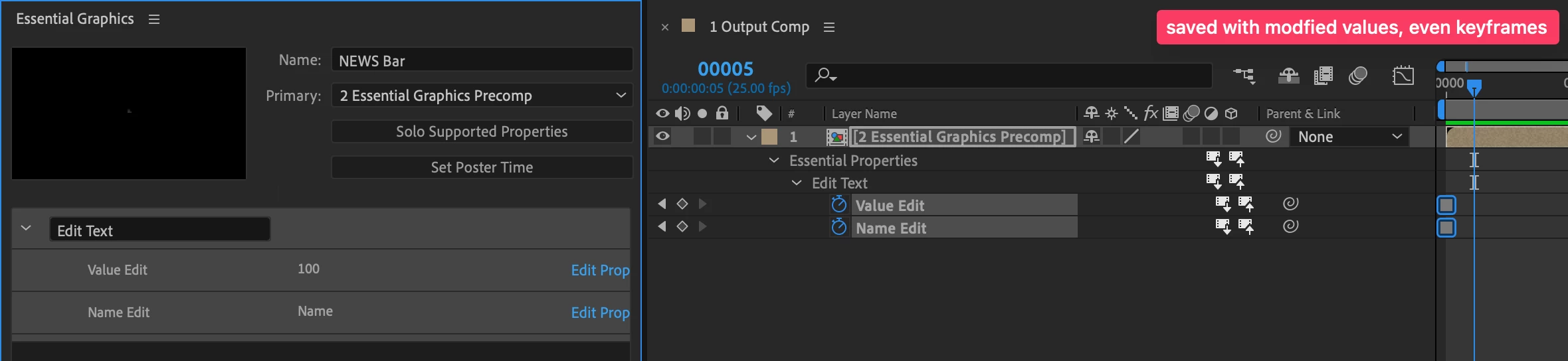Click the Lock column header icon
The image size is (1568, 361).
click(722, 113)
